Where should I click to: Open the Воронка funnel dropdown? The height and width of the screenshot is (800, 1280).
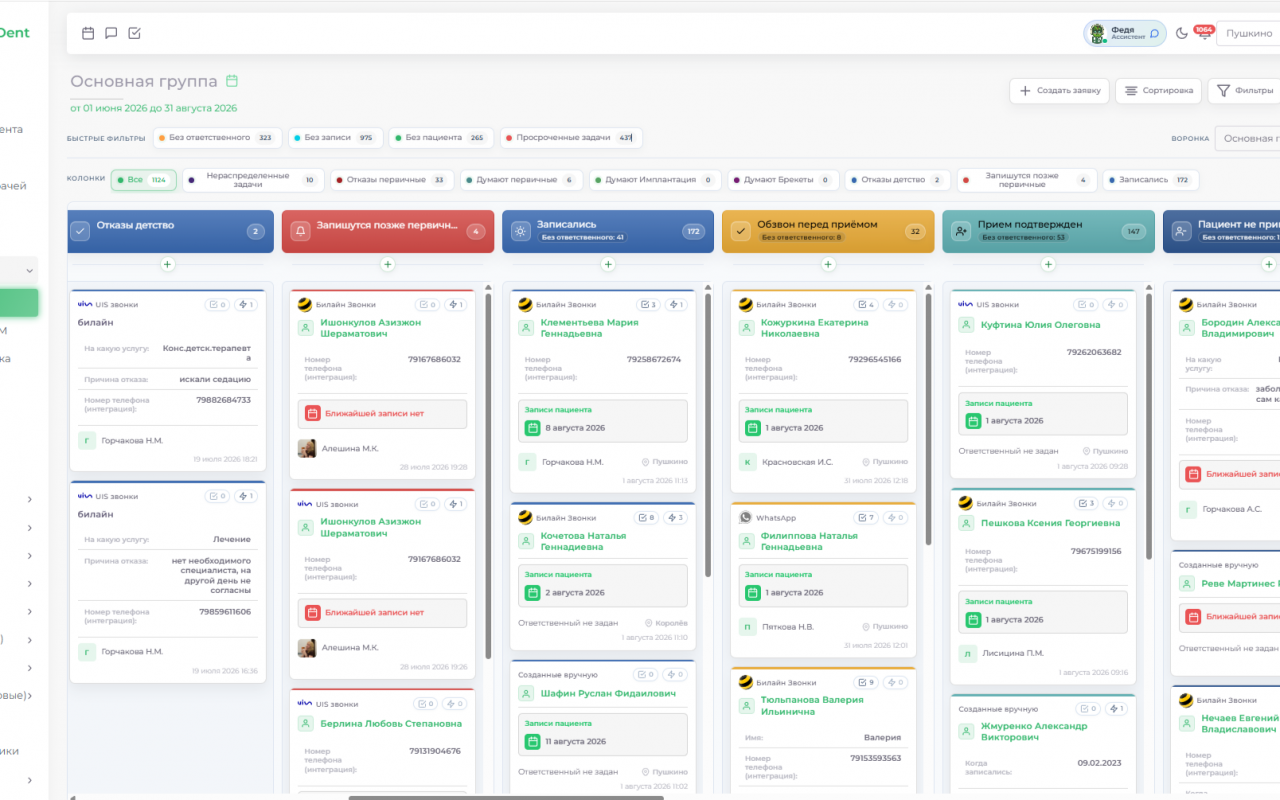[x=1247, y=138]
